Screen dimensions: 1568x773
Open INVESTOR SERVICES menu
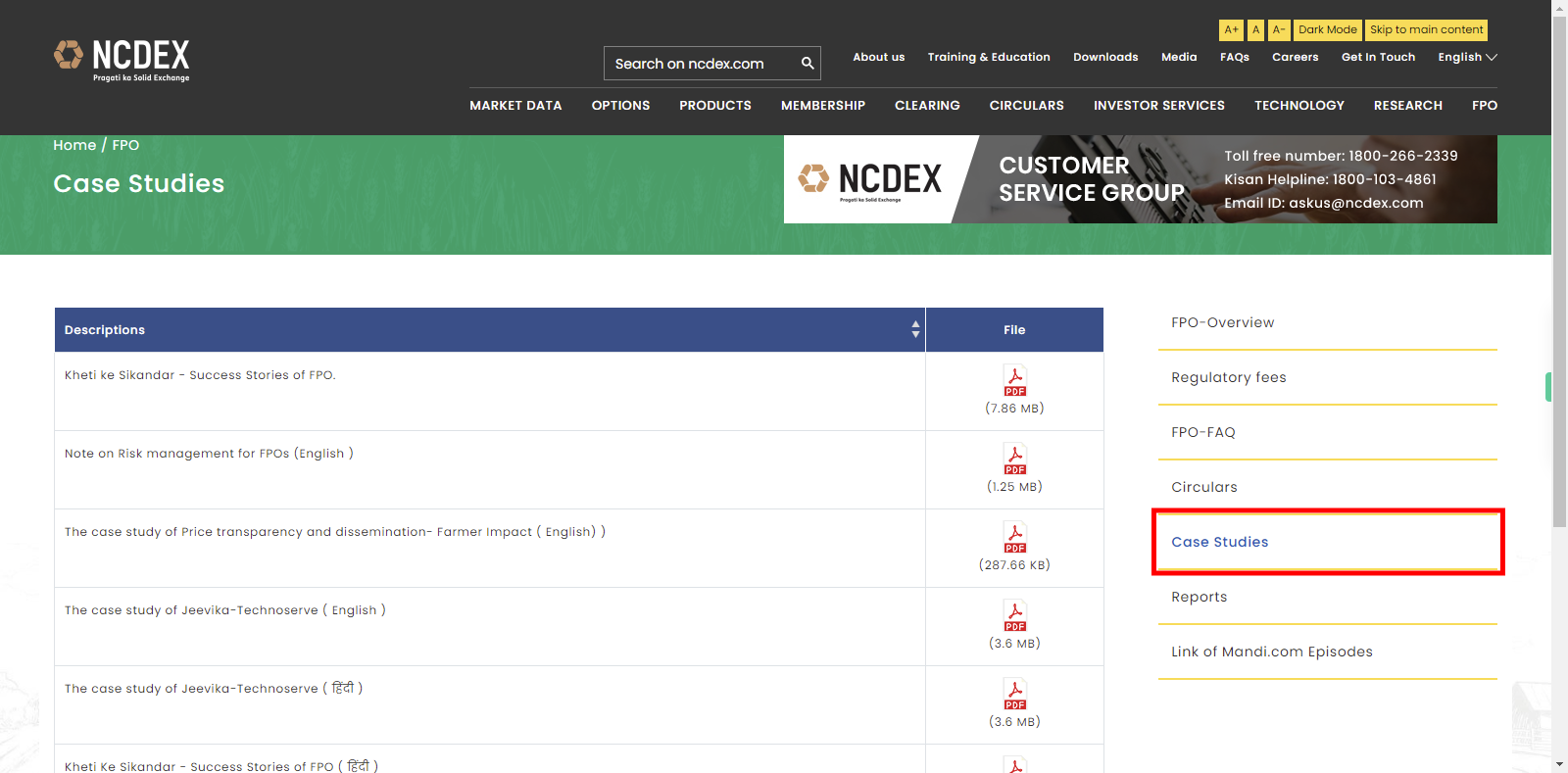tap(1159, 105)
